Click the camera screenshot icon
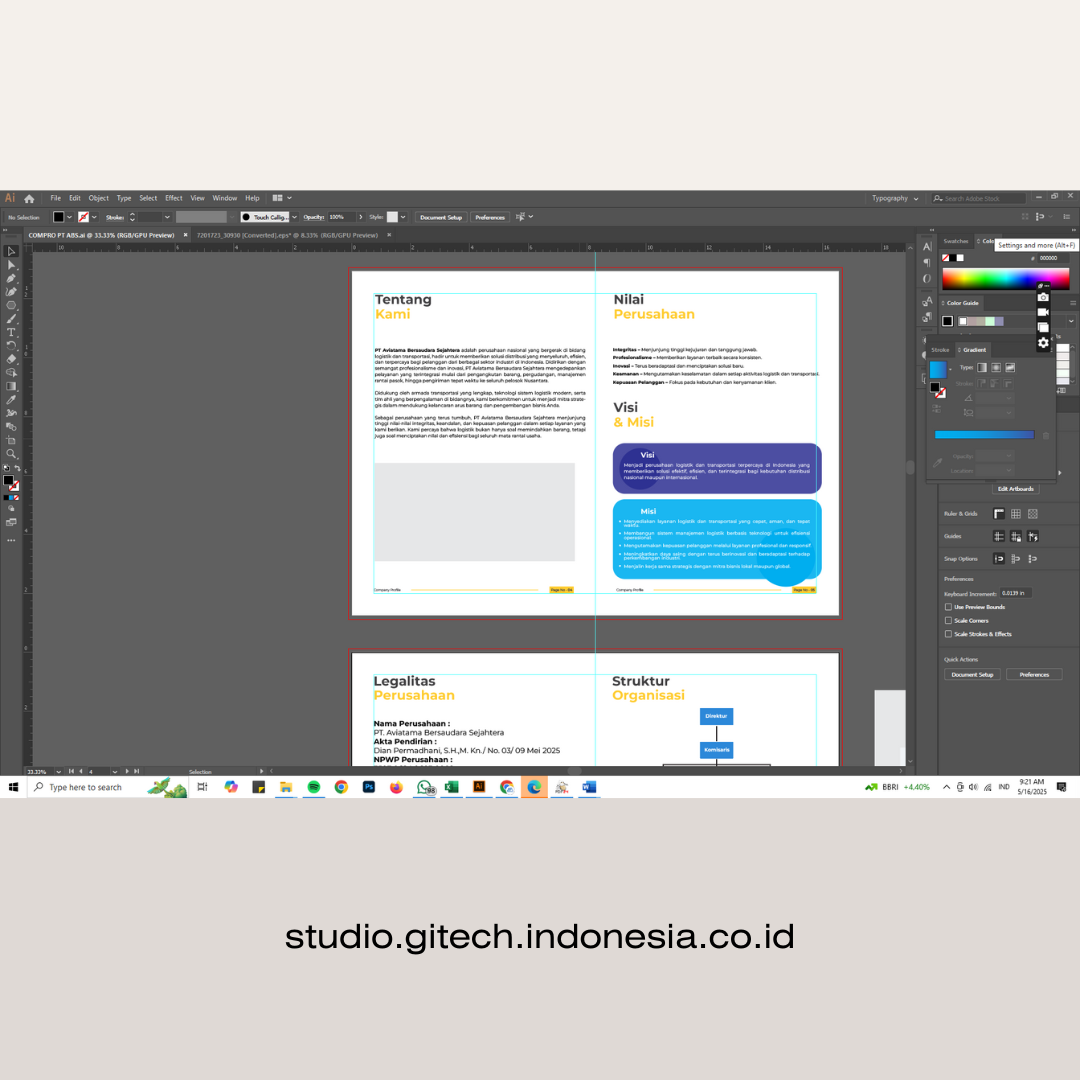The width and height of the screenshot is (1080, 1080). [1043, 297]
